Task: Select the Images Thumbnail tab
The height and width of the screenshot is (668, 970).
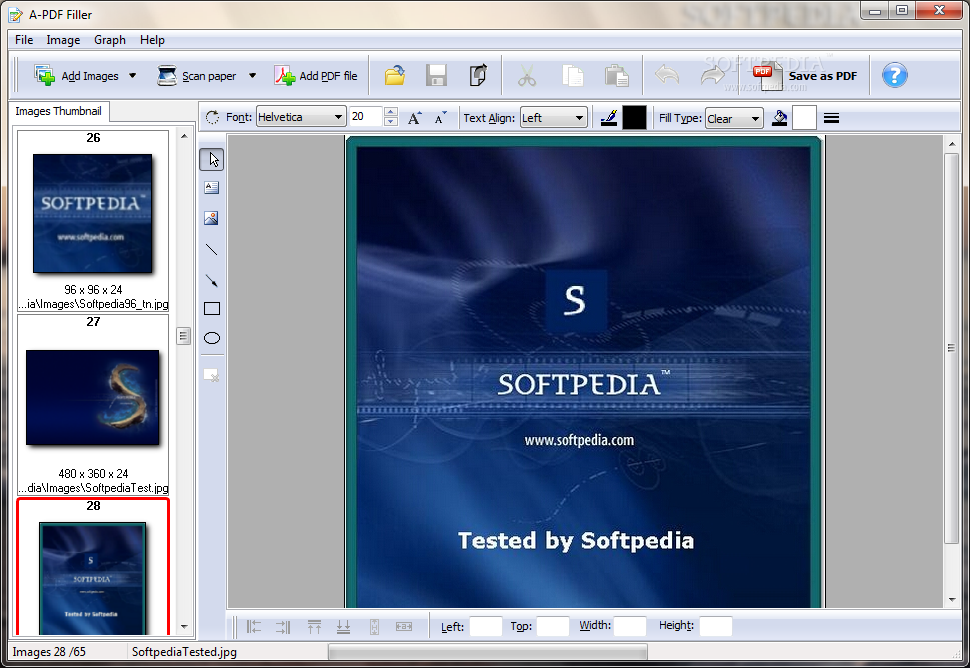Action: pos(59,111)
